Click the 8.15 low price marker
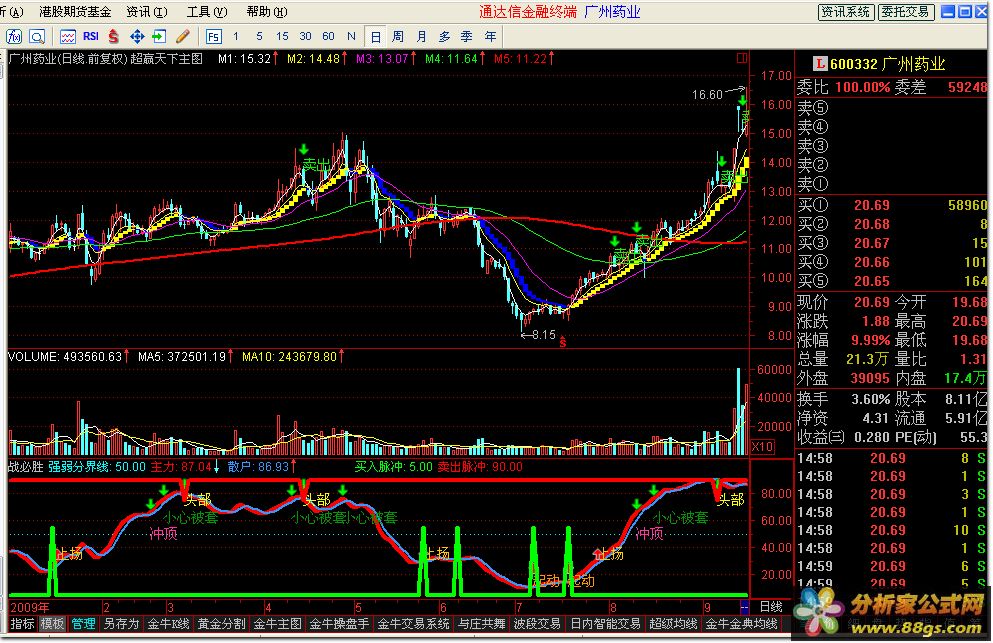Screen dimensions: 993x643 pyautogui.click(x=544, y=334)
